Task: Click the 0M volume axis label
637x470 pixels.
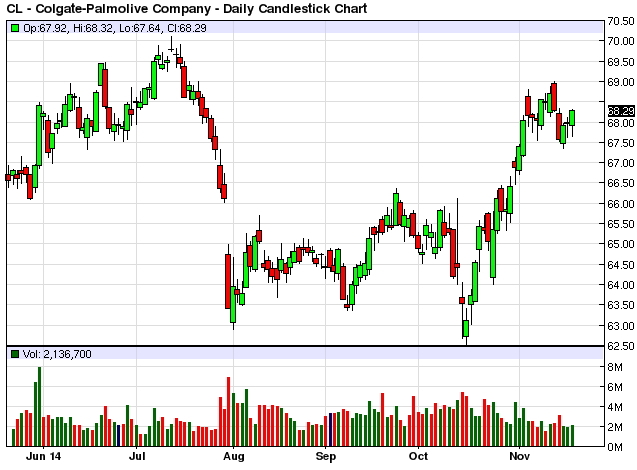Action: coord(615,447)
